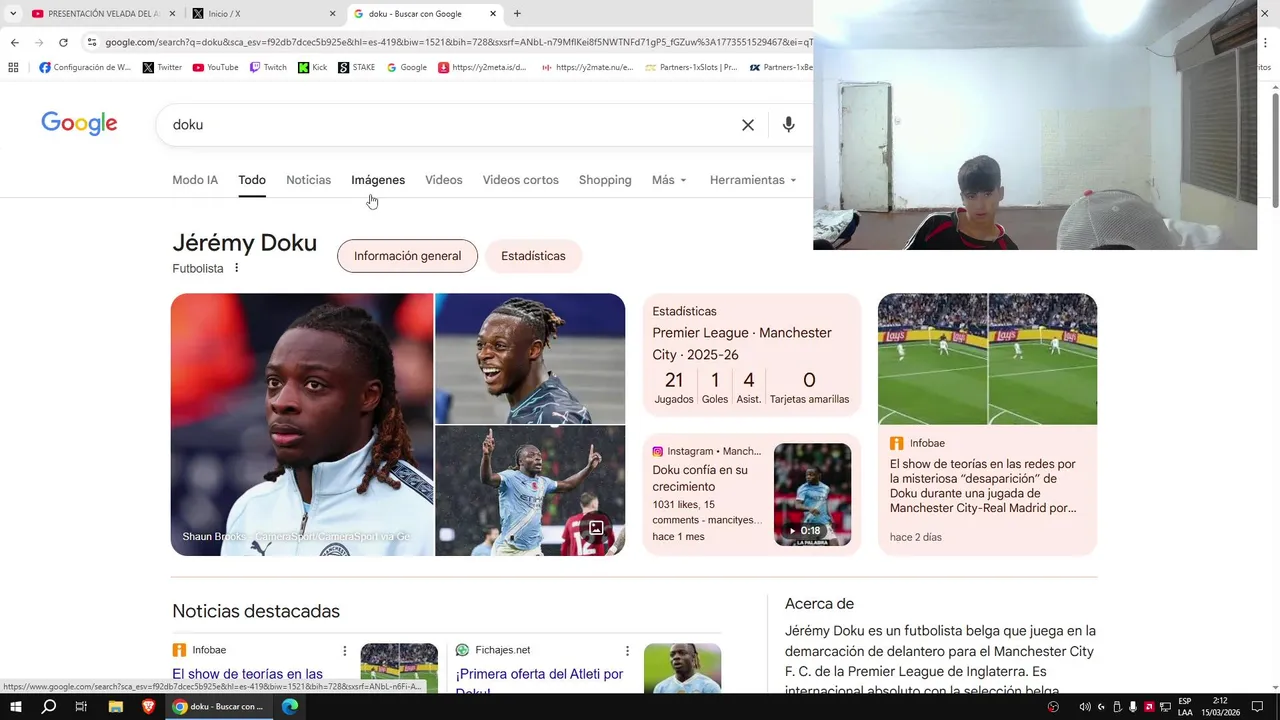This screenshot has height=720, width=1280.
Task: Launch Microsoft Edge from taskbar
Action: click(x=290, y=707)
